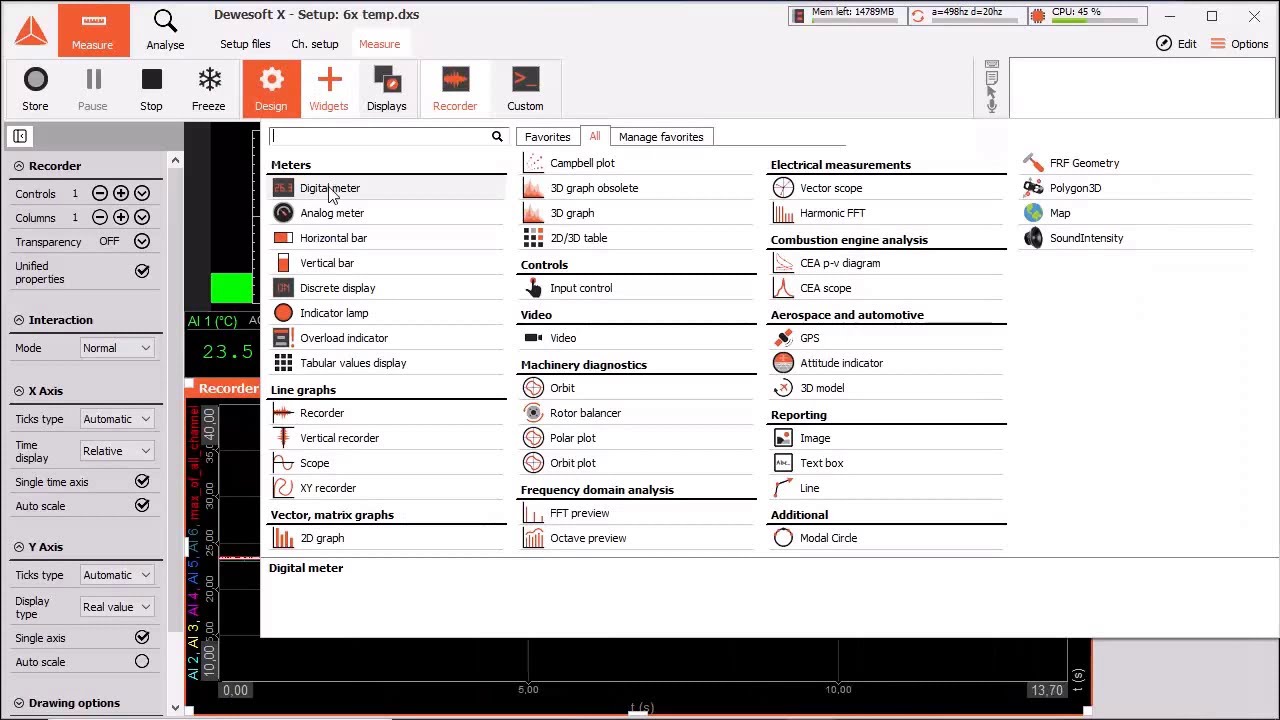Freeze the measurement display
1280x720 pixels.
[x=209, y=89]
